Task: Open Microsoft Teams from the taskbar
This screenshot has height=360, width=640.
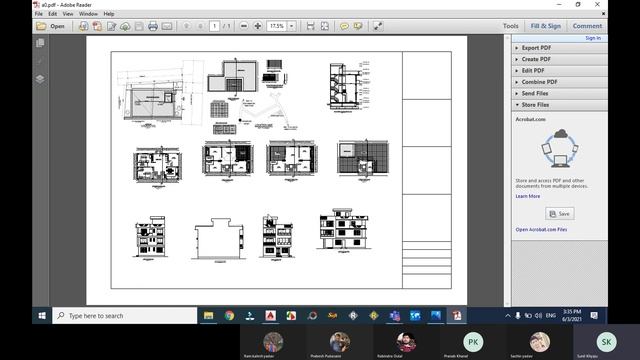Action: 395,316
